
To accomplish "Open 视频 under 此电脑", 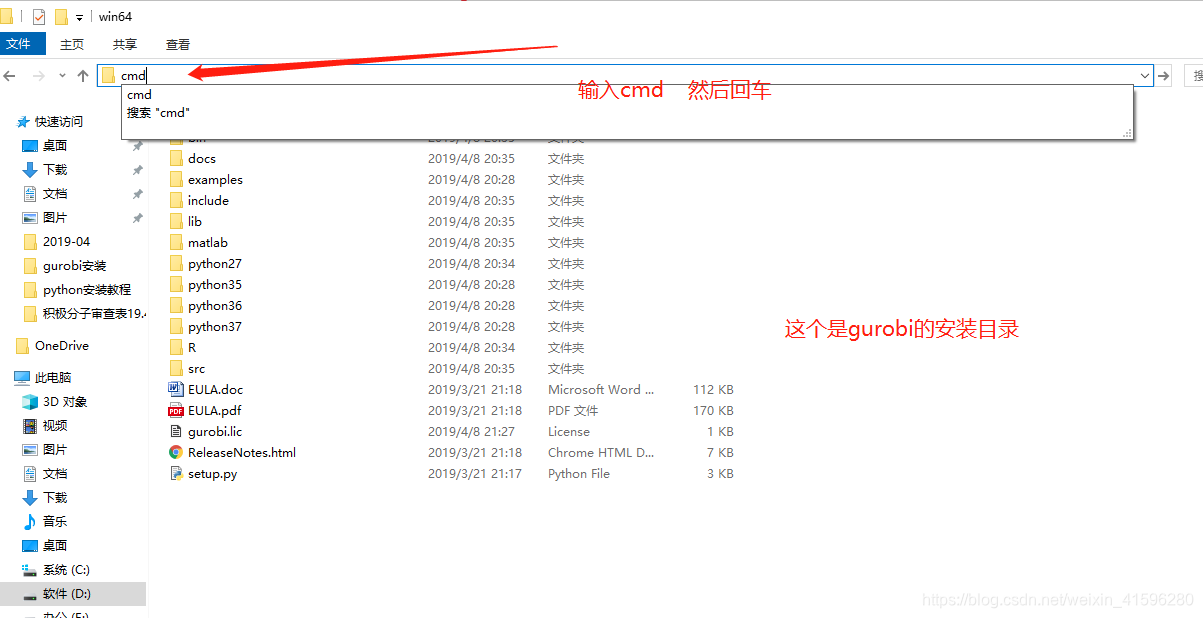I will [55, 426].
